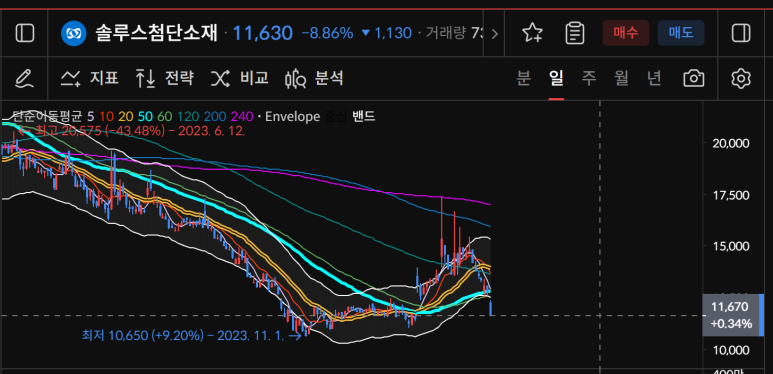Open 지표 indicators menu
773x374 pixels.
pos(90,78)
